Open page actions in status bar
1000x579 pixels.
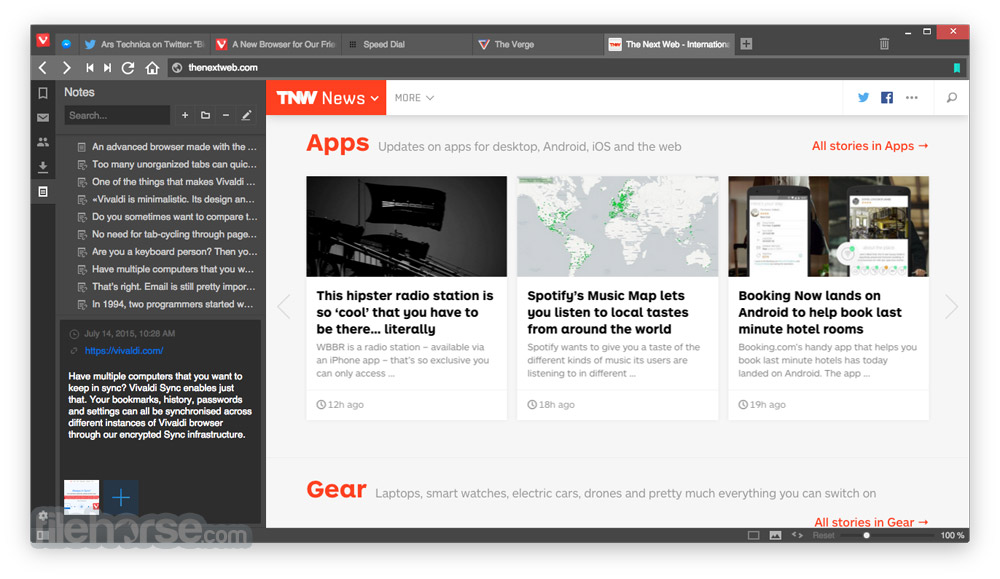pyautogui.click(x=797, y=535)
